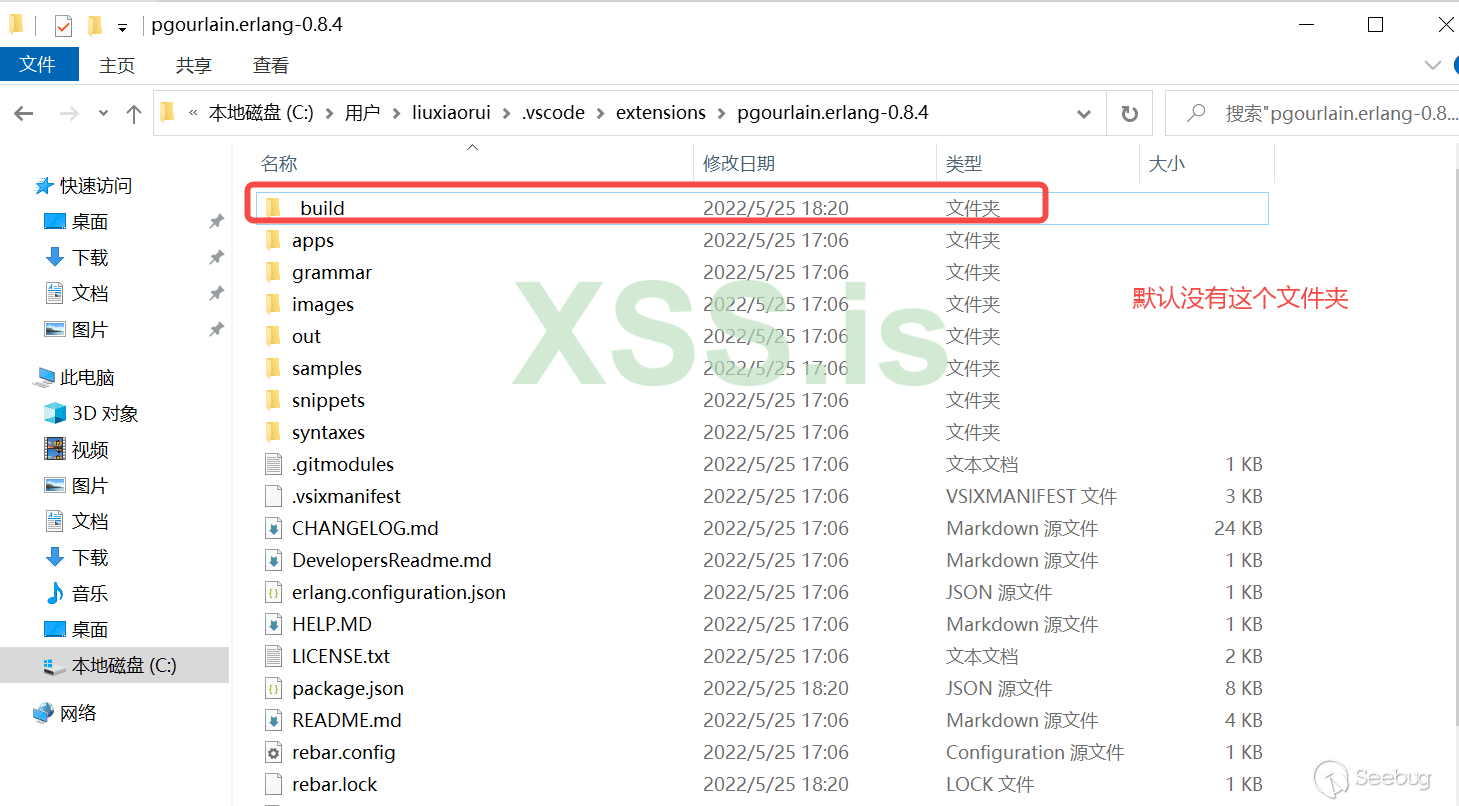Go back with the Back arrow

[24, 114]
